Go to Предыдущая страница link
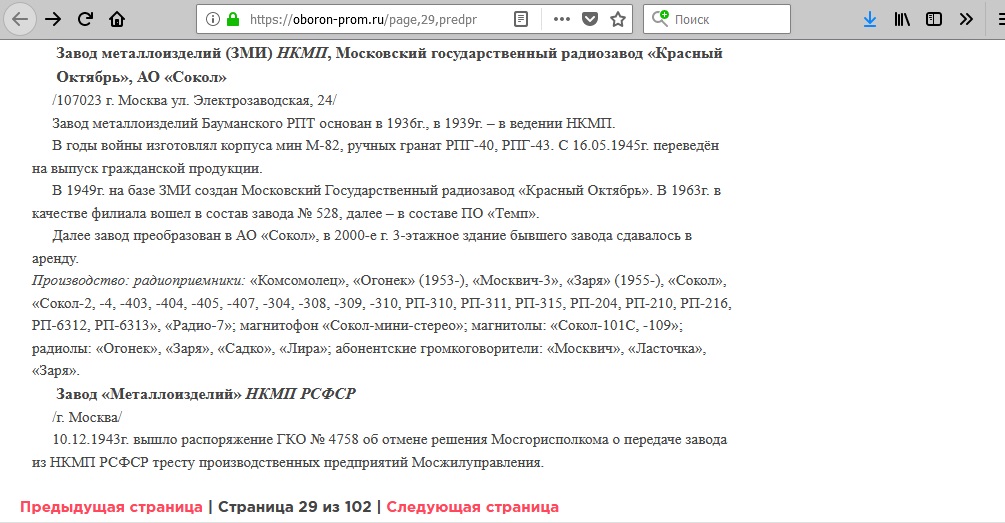Viewport: 1005px width, 523px height. coord(111,507)
